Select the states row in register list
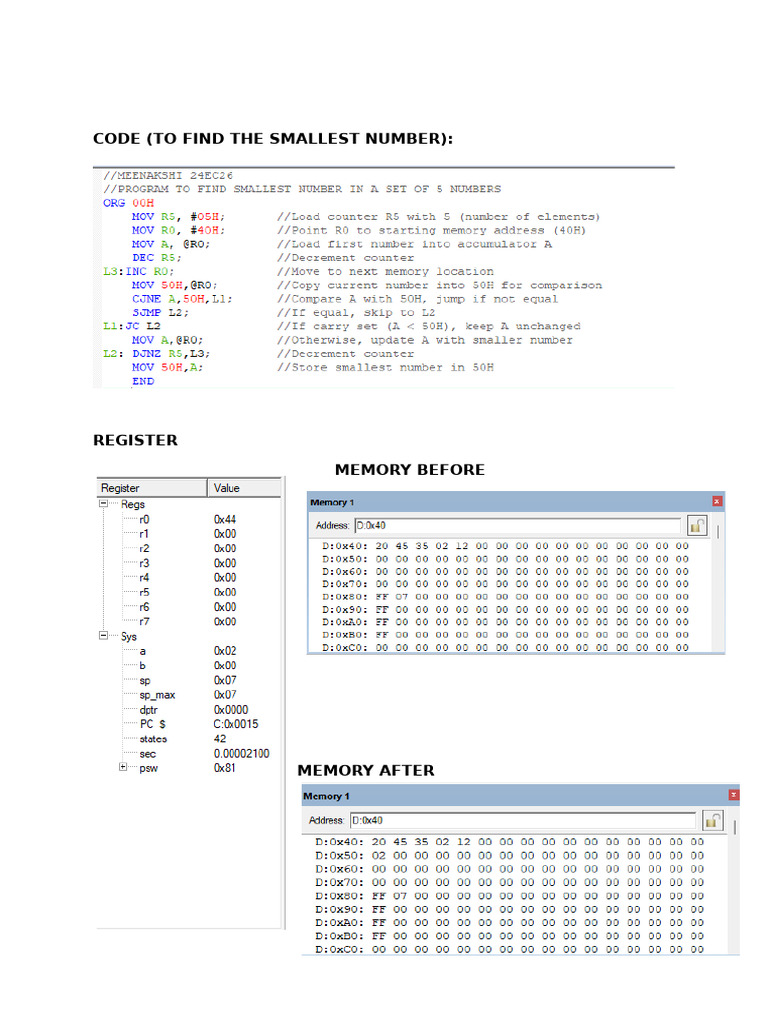 [x=189, y=739]
